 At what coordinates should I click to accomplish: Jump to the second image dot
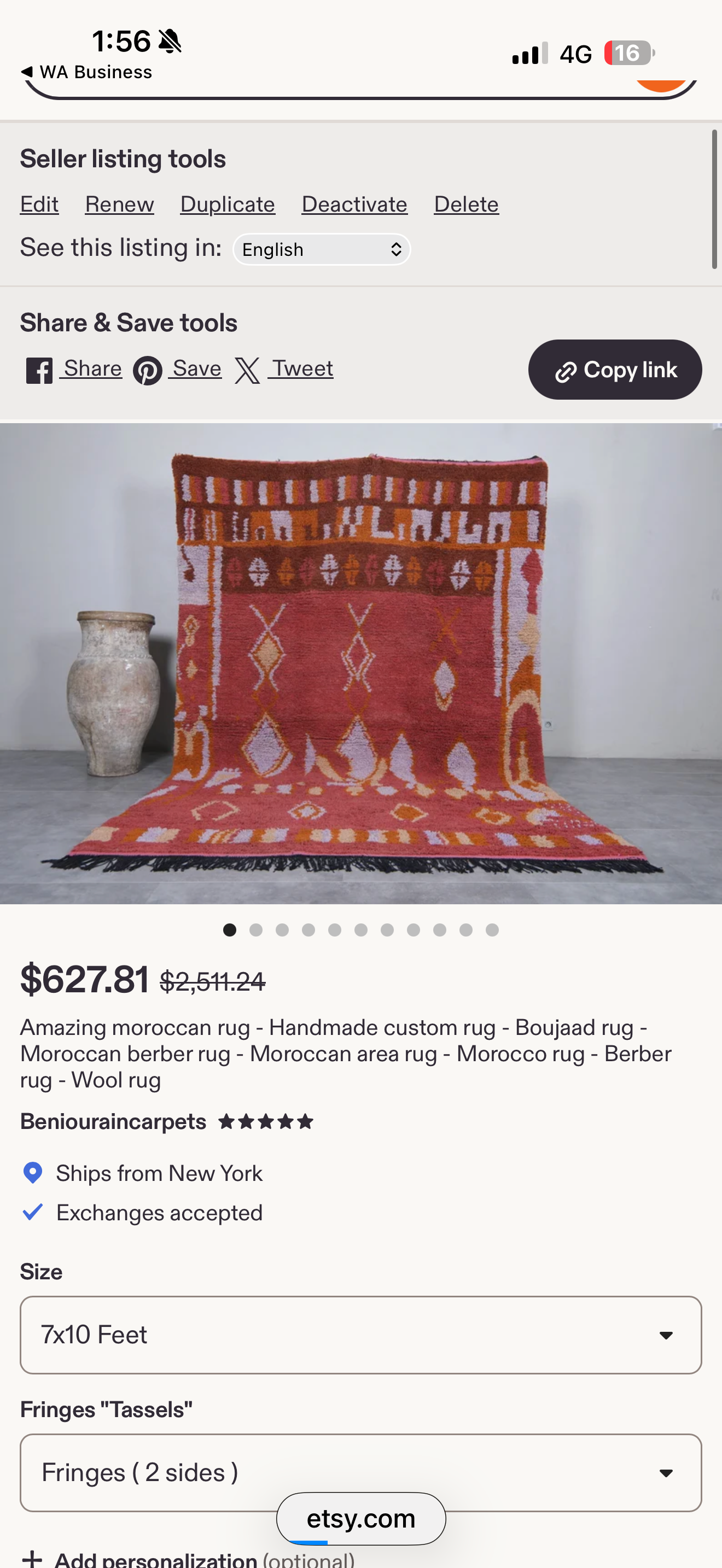(255, 929)
